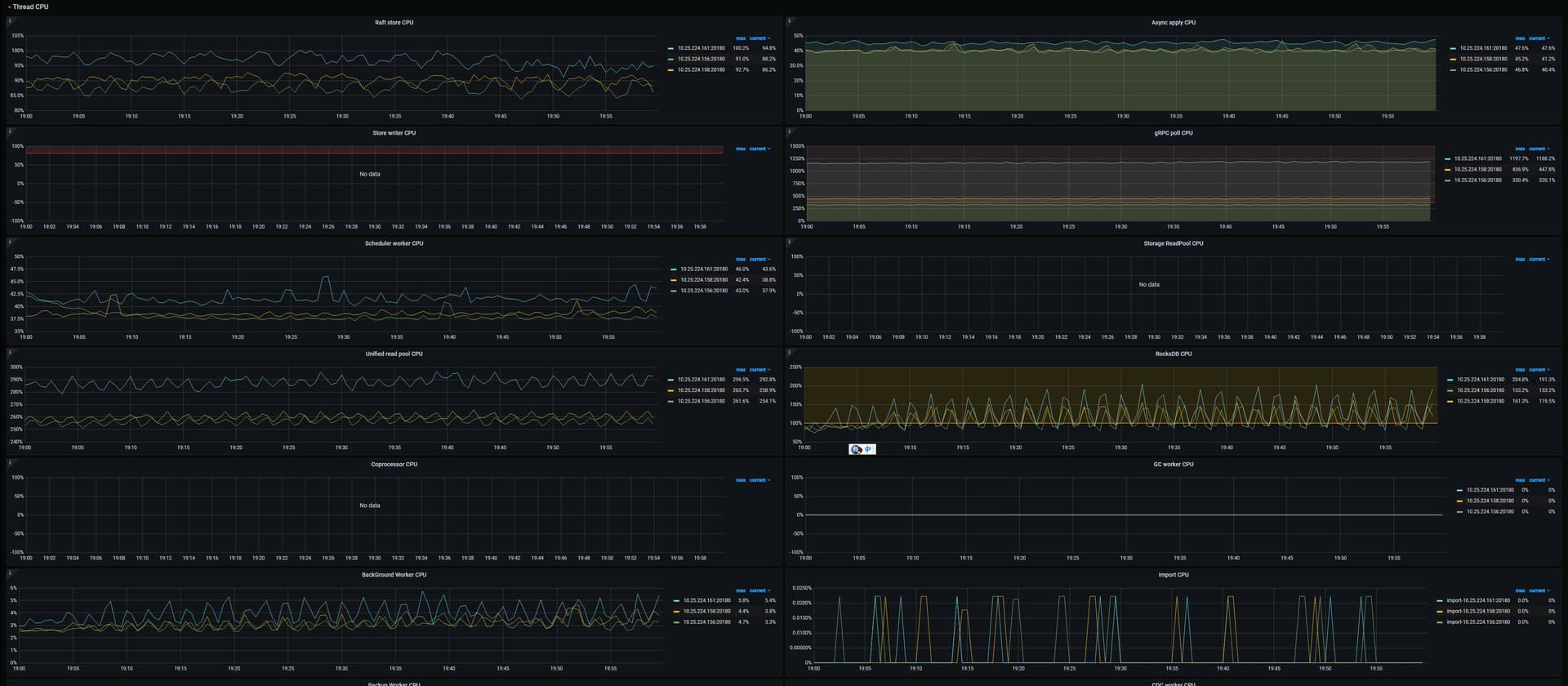Toggle the import-10.25.224.158:20180 series in Import CPU legend
The height and width of the screenshot is (686, 1568).
(x=1477, y=611)
